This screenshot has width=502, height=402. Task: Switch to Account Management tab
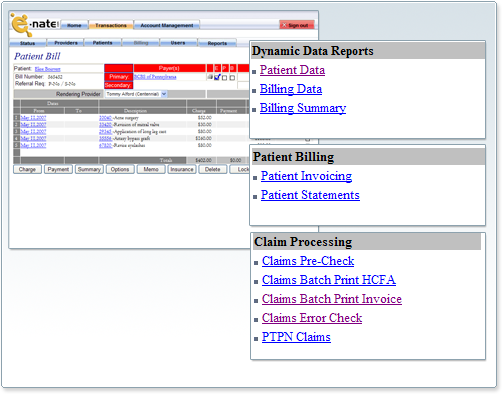pos(167,25)
